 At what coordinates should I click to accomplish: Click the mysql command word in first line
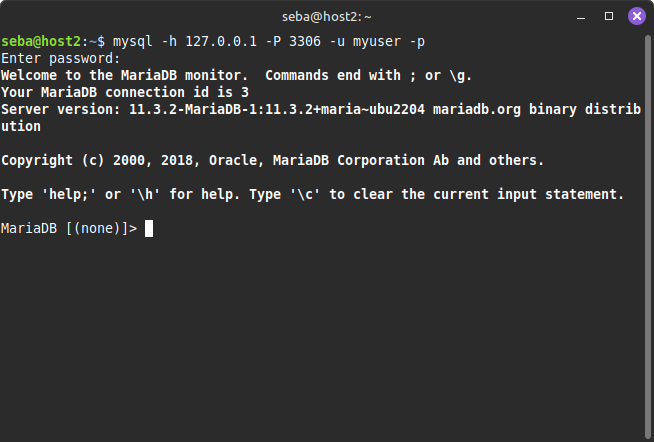133,41
